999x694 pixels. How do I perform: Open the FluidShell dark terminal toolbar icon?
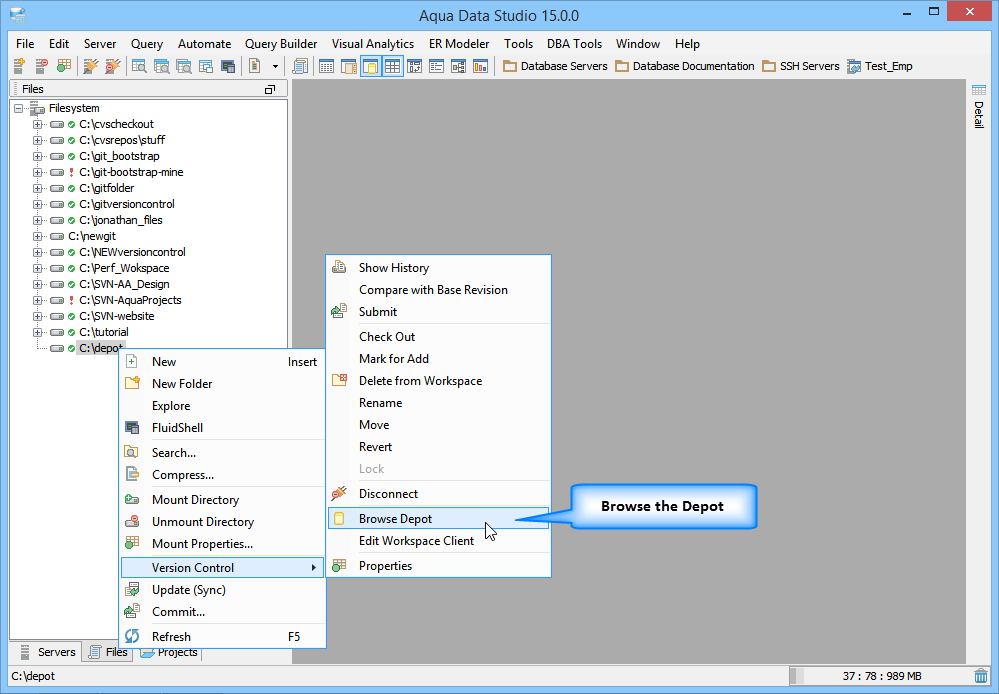pyautogui.click(x=227, y=66)
